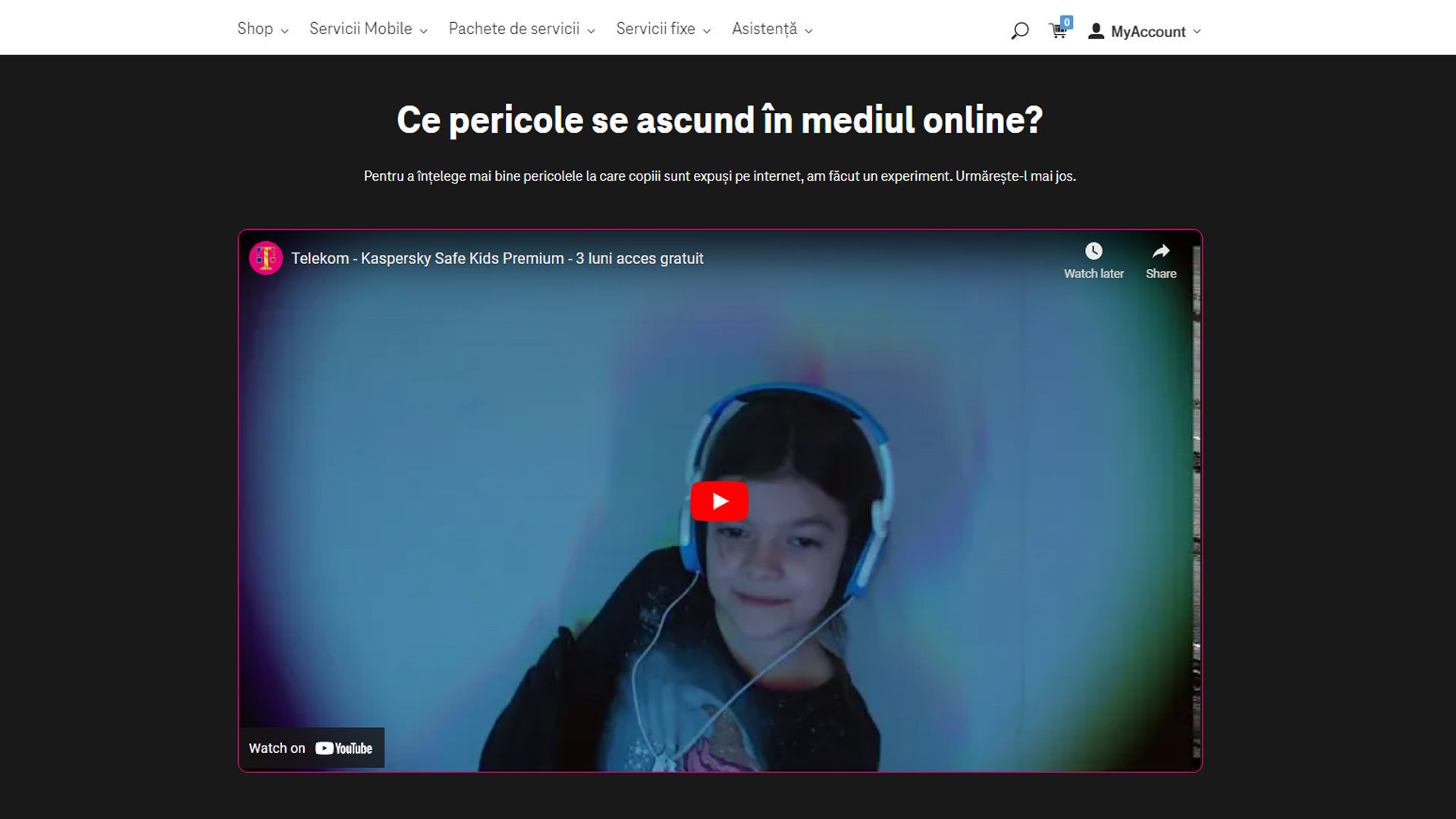Click the Share label in video
This screenshot has width=1456, height=819.
click(x=1161, y=274)
